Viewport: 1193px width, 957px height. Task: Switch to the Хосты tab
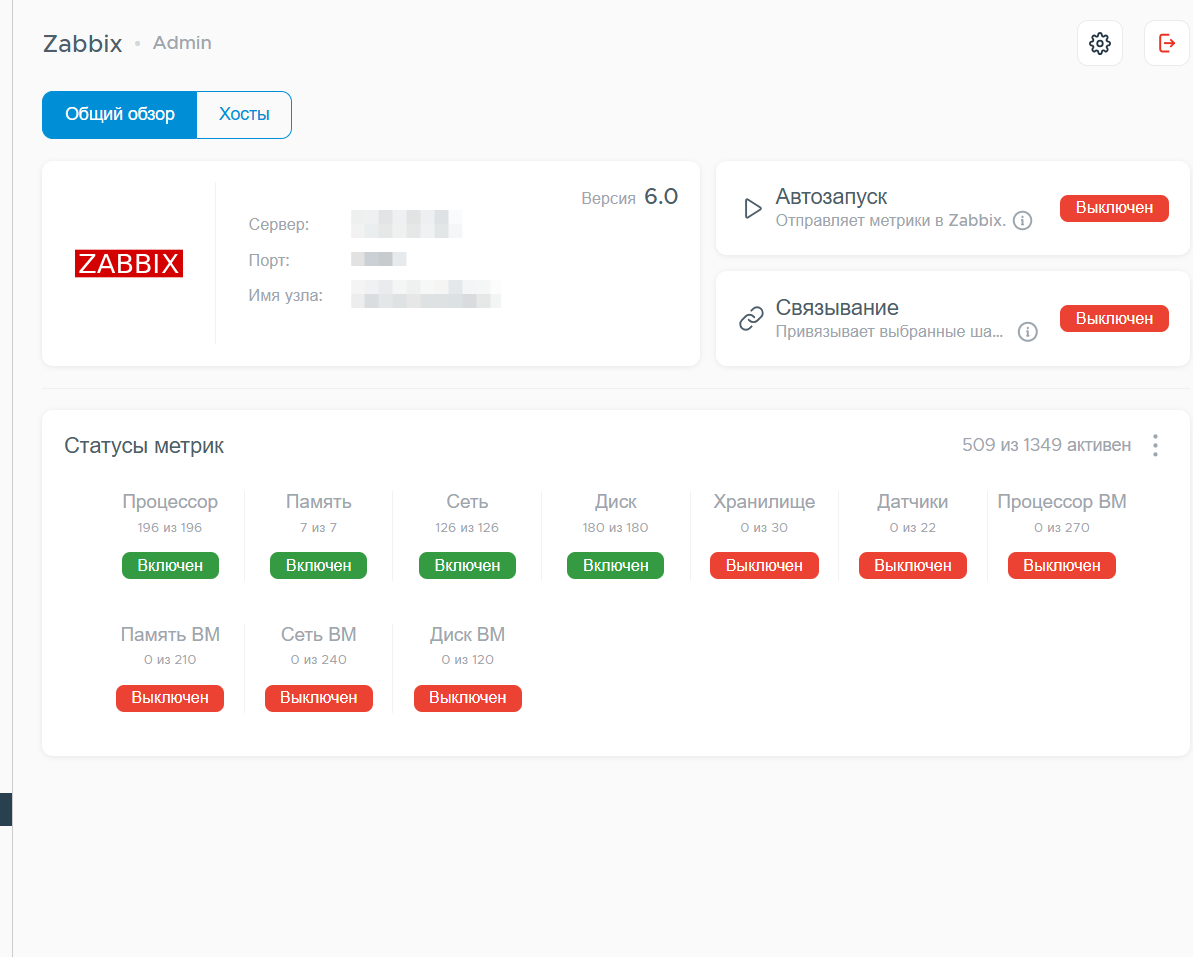pos(244,114)
